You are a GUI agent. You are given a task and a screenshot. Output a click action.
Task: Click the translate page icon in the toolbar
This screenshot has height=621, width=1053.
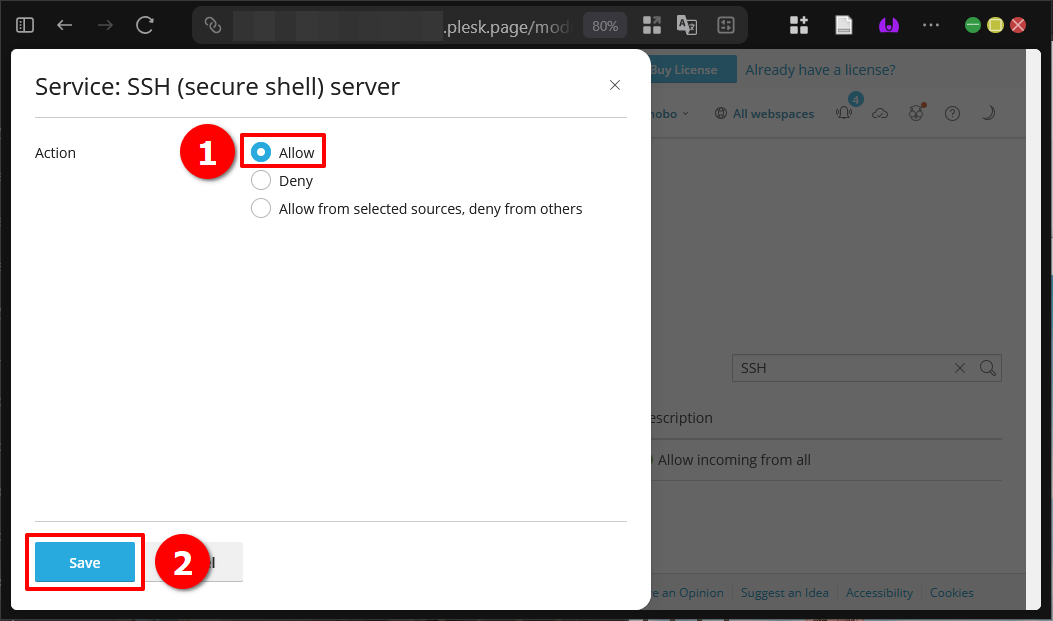point(687,25)
